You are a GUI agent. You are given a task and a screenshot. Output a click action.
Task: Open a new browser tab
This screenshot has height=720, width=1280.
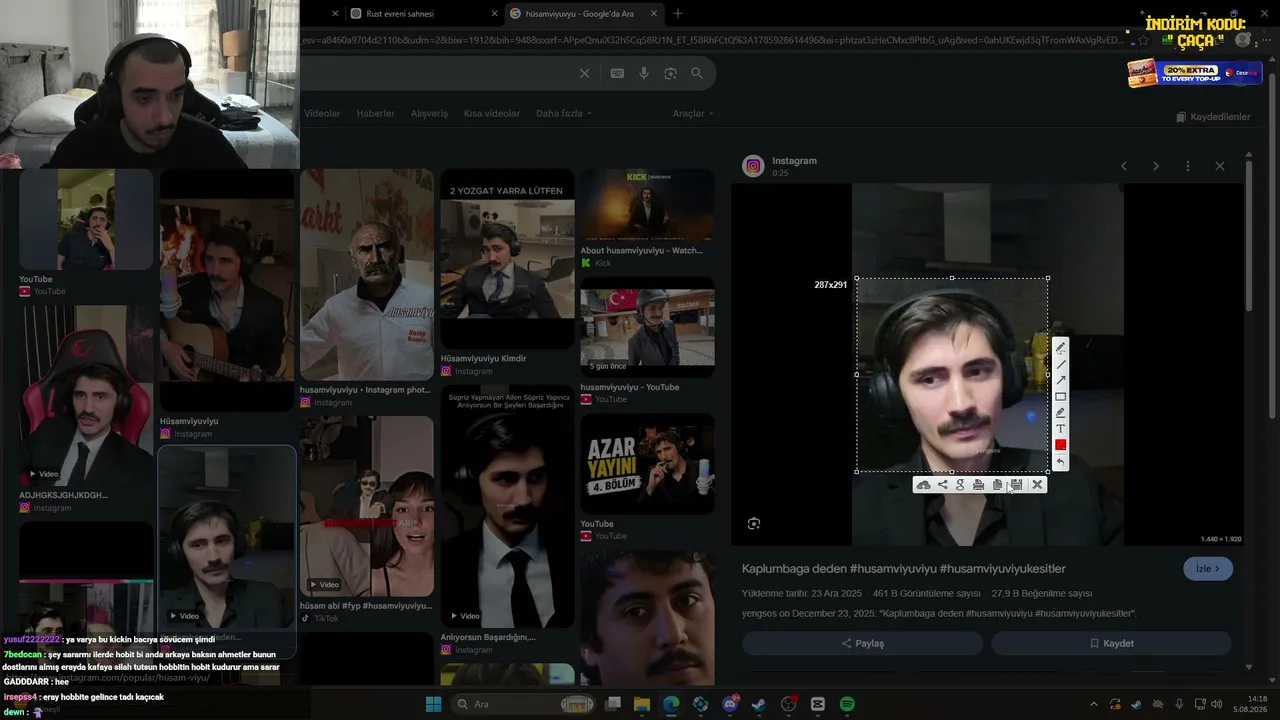click(678, 14)
